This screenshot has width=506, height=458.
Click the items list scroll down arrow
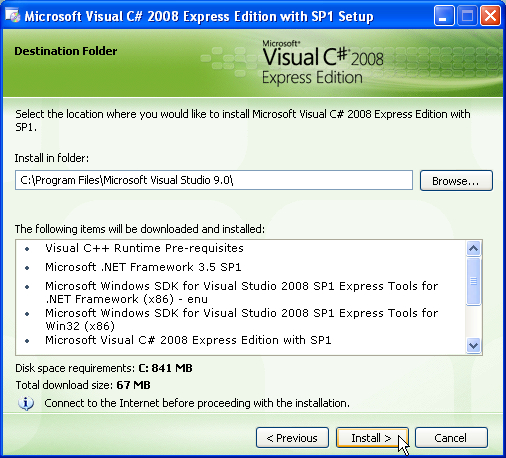coord(473,345)
